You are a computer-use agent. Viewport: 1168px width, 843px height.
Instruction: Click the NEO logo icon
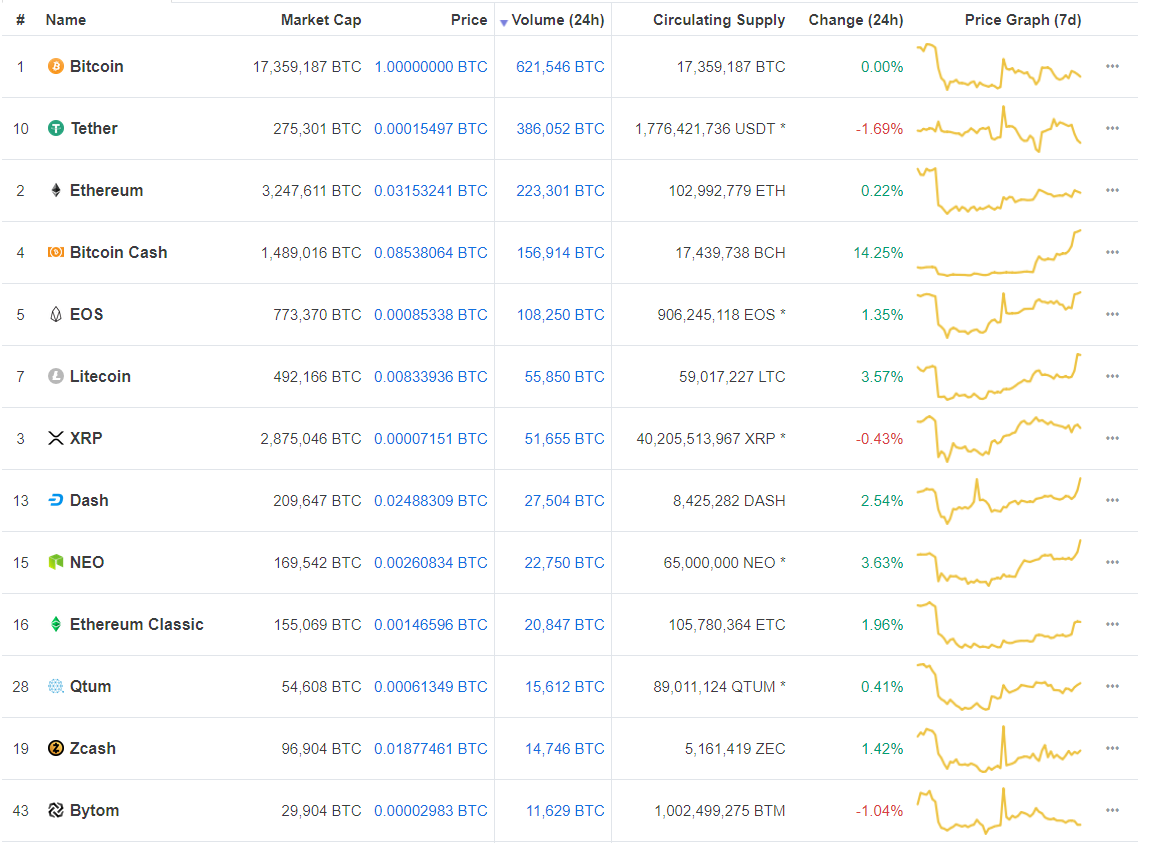[x=56, y=562]
